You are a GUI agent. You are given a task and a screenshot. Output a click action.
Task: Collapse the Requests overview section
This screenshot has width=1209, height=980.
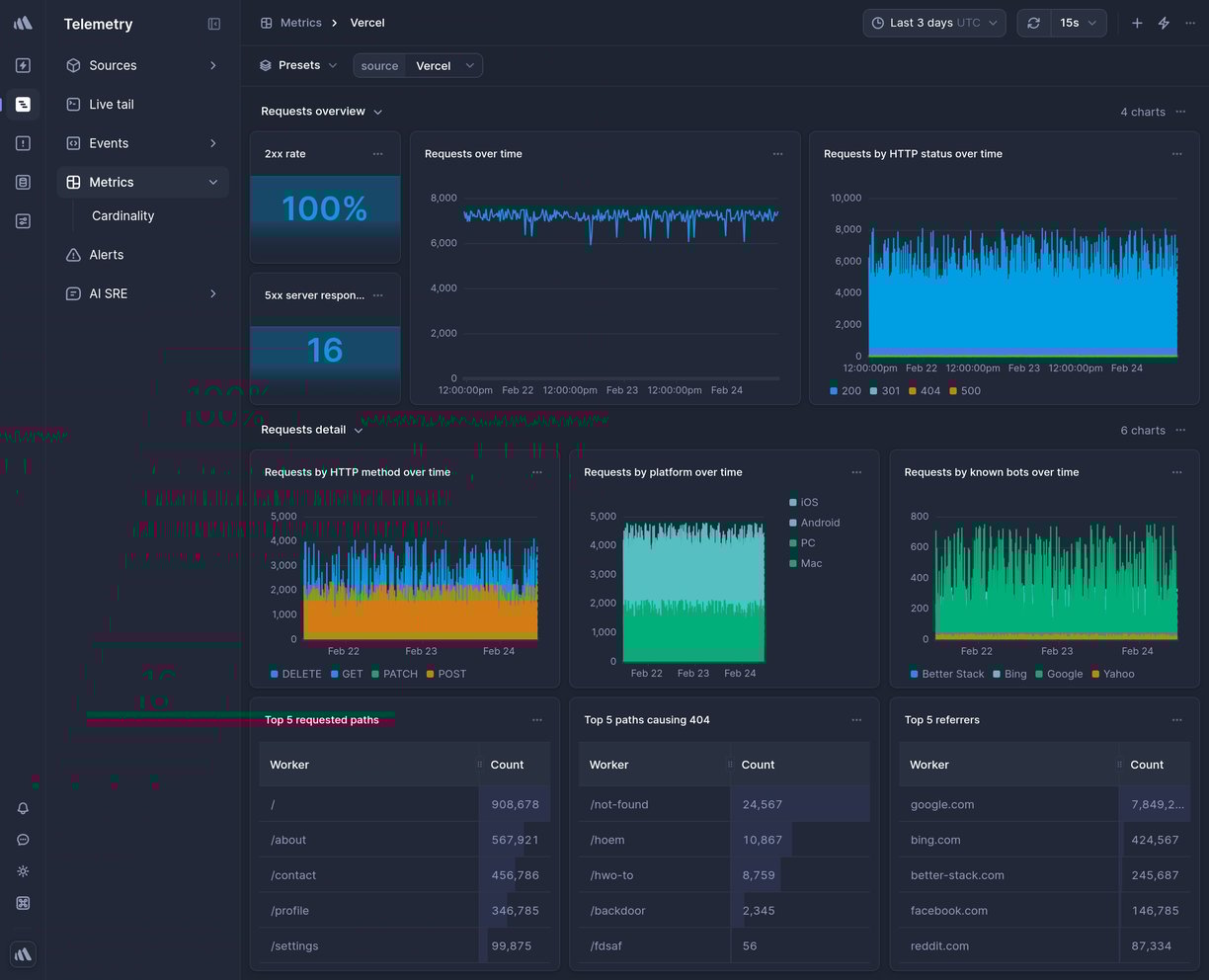(x=377, y=111)
